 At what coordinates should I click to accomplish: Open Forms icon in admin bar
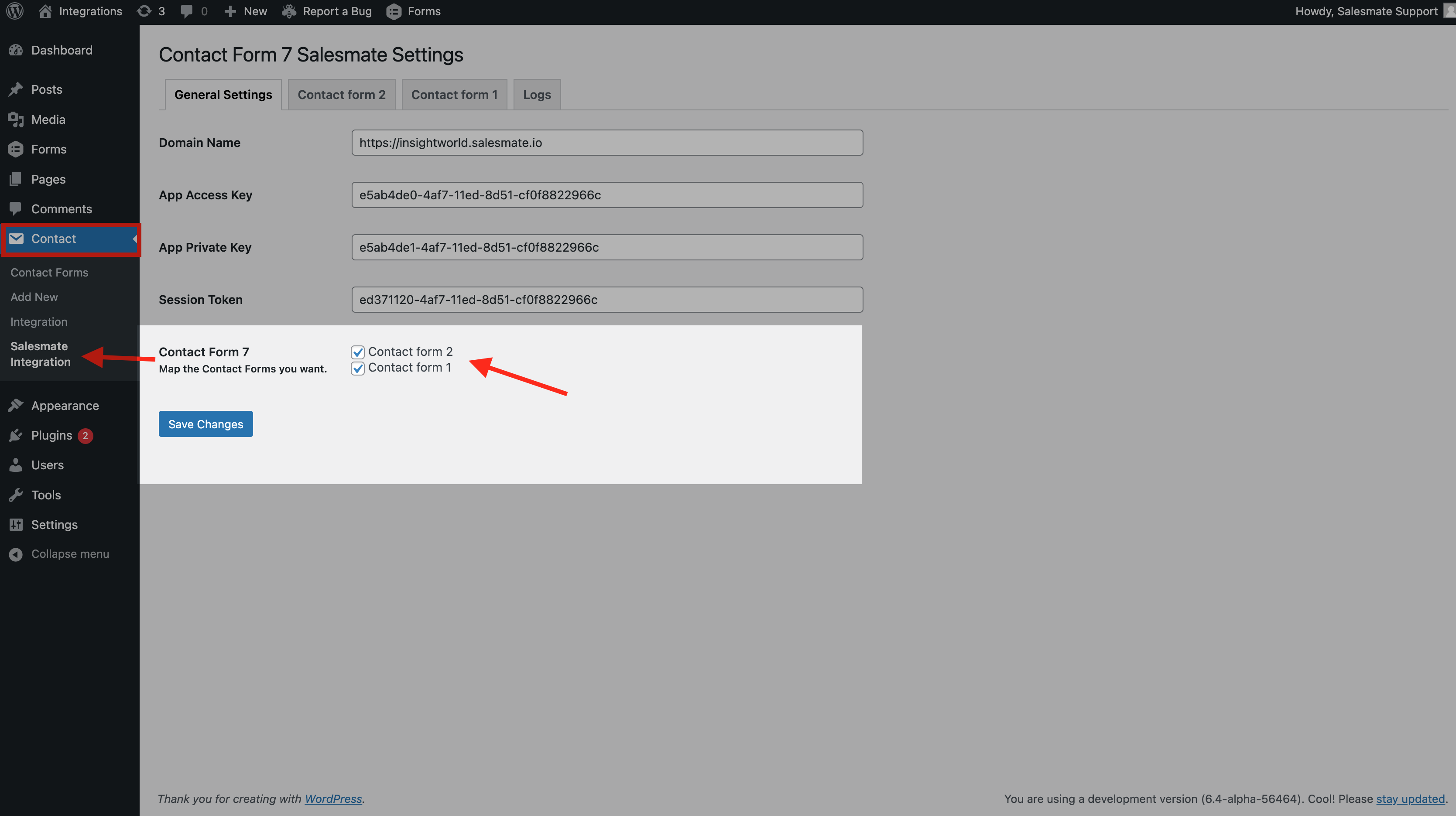click(x=394, y=11)
